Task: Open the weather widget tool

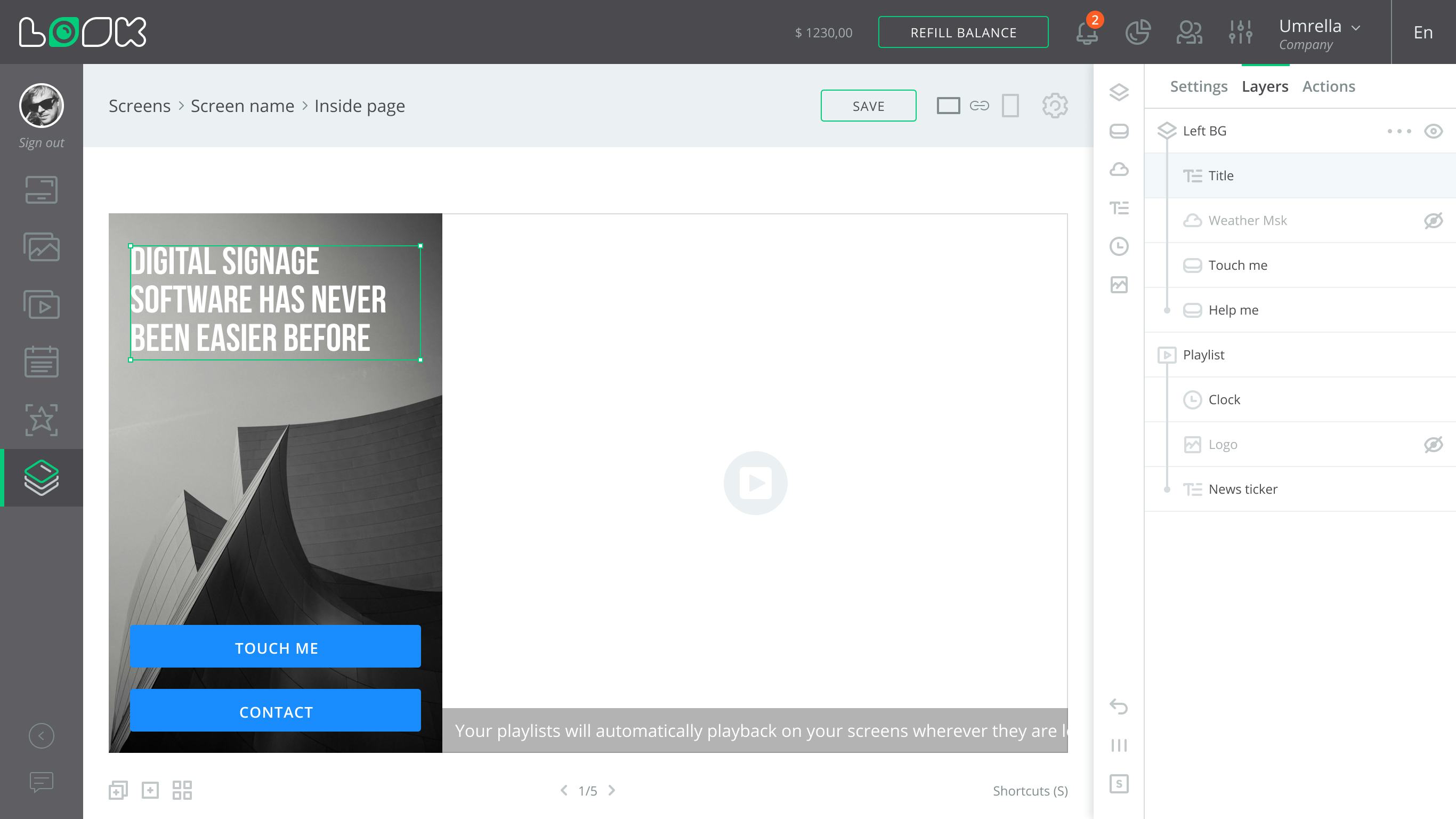Action: click(1119, 169)
